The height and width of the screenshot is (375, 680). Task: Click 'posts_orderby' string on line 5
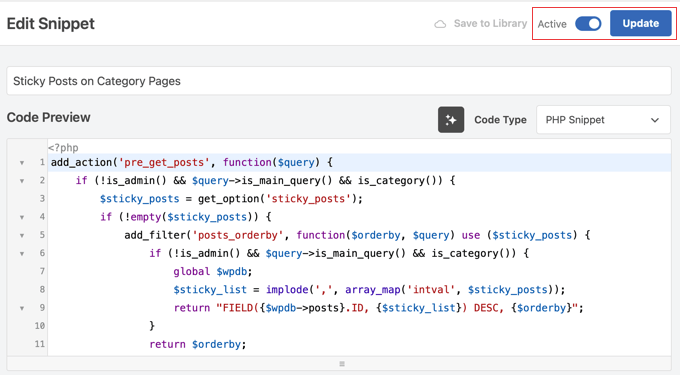click(238, 235)
